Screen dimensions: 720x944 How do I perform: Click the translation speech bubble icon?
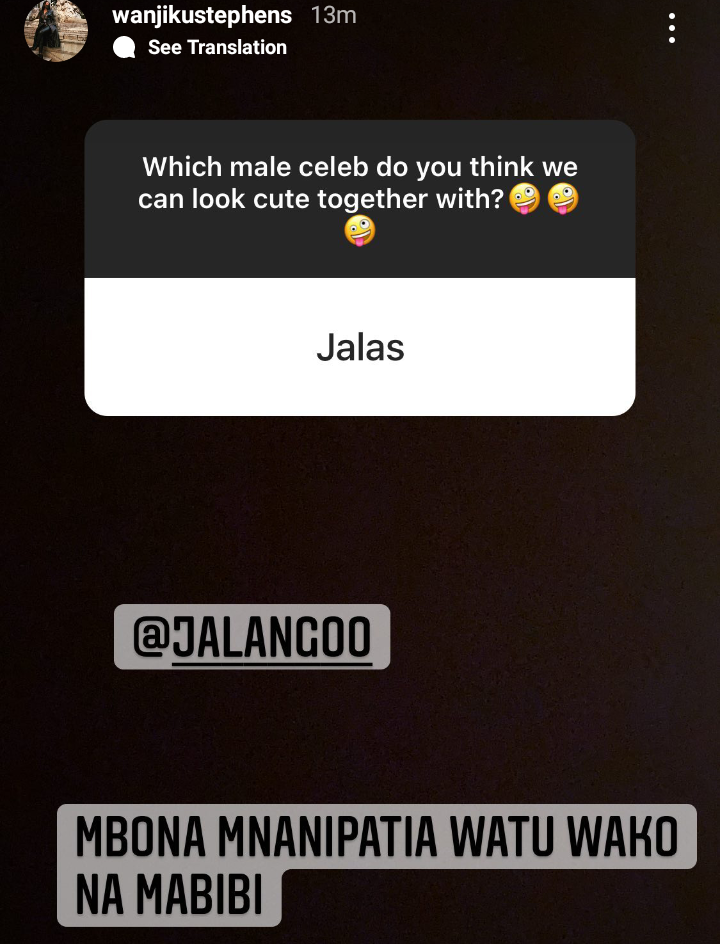124,48
